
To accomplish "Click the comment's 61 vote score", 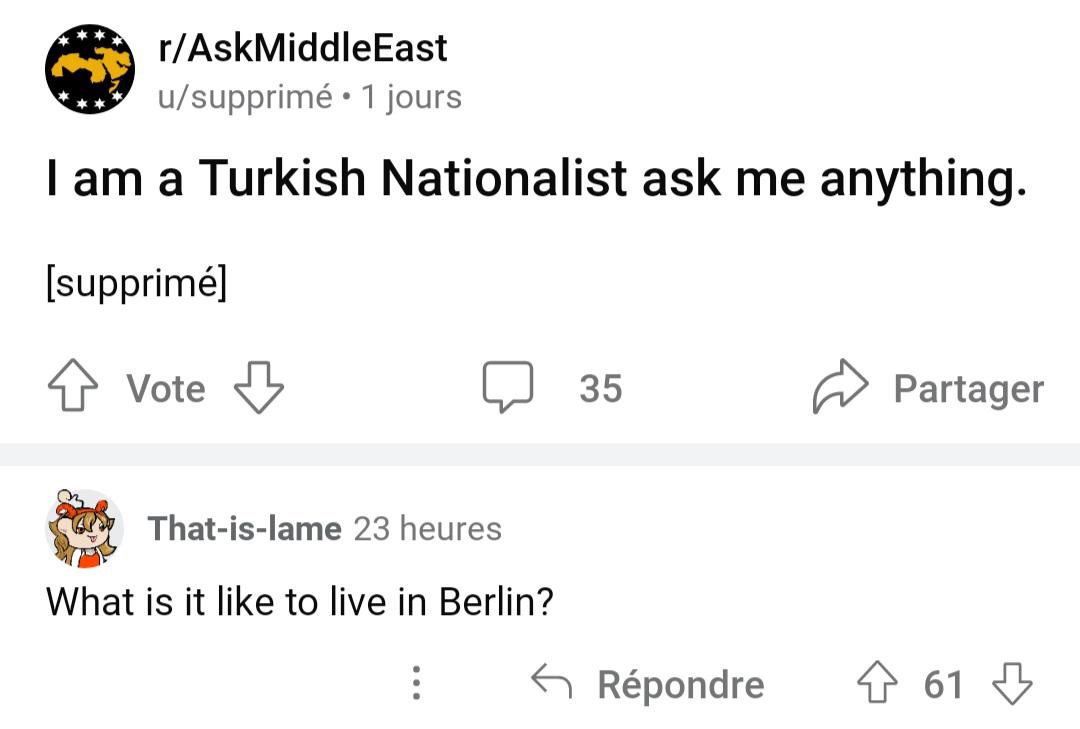I will pos(943,685).
